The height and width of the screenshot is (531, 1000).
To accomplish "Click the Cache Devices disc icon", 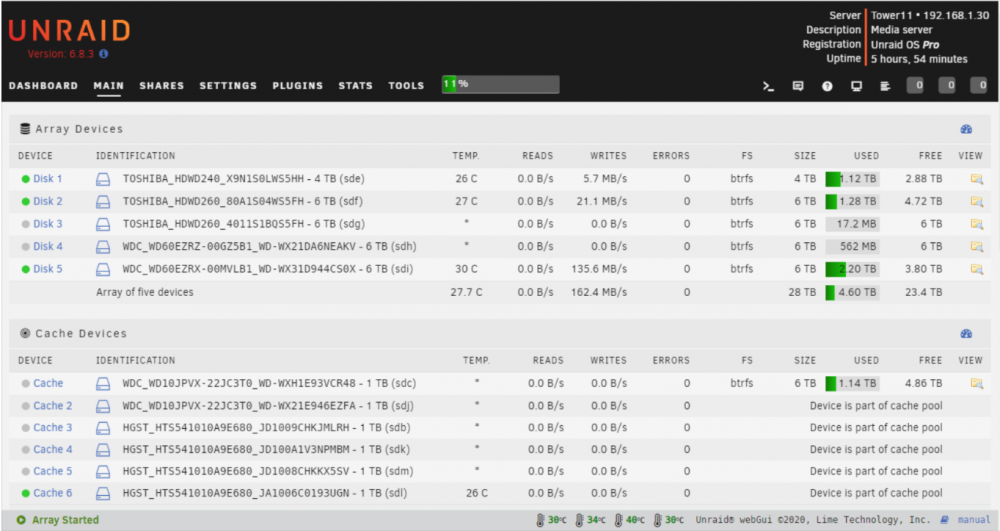I will click(x=25, y=333).
